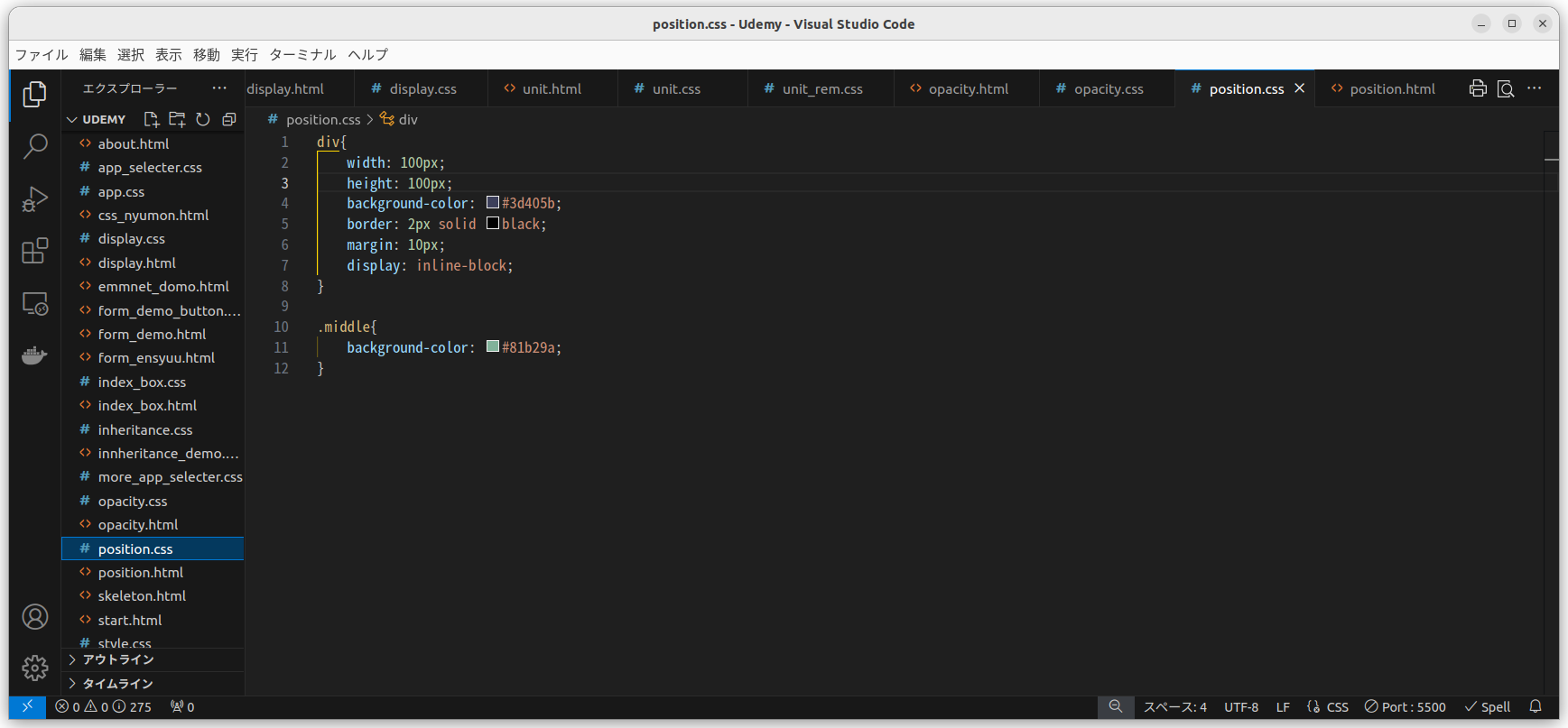This screenshot has width=1568, height=728.
Task: Open the Extensions view
Action: tap(34, 251)
